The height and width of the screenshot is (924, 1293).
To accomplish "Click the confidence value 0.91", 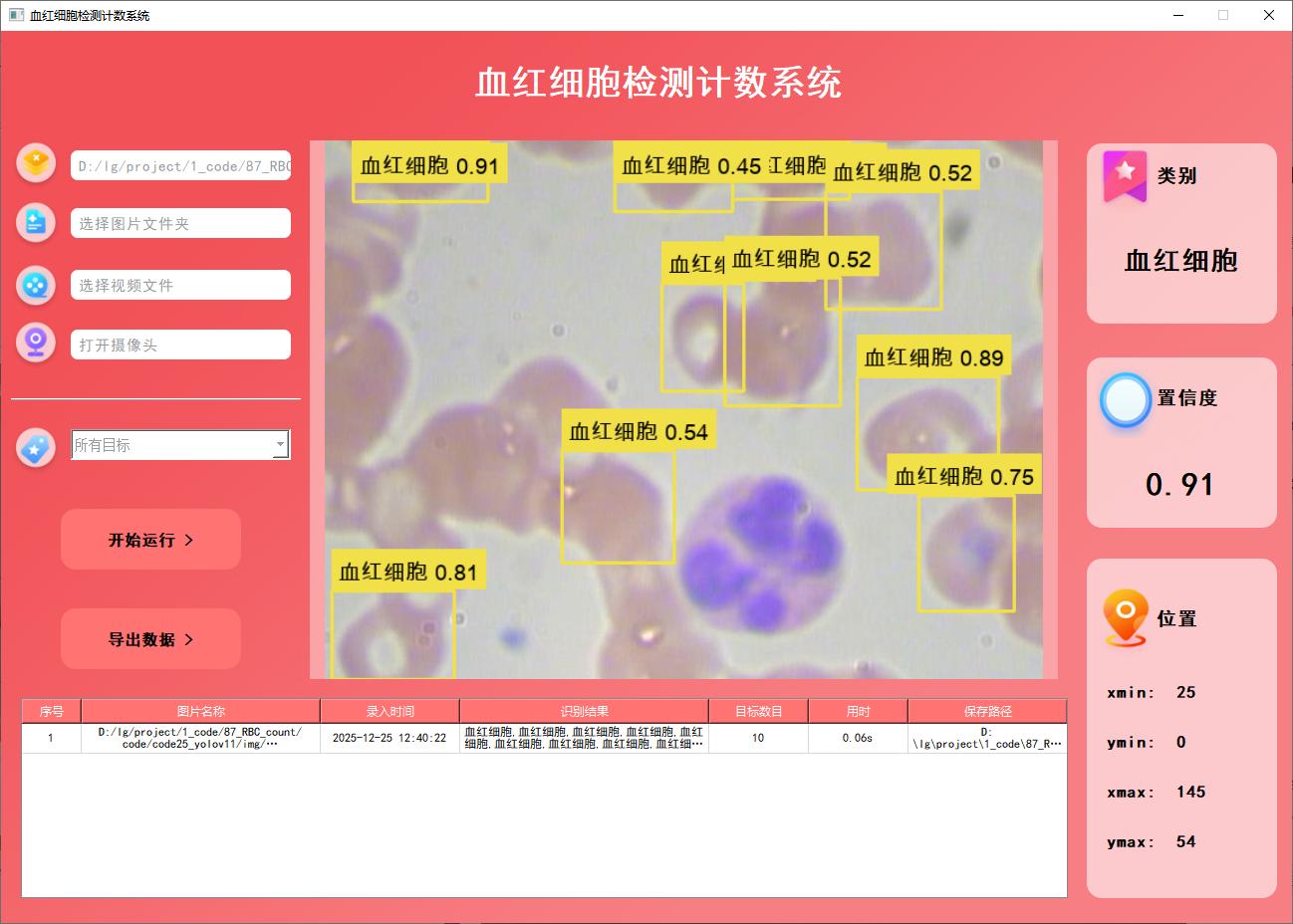I will click(1180, 485).
